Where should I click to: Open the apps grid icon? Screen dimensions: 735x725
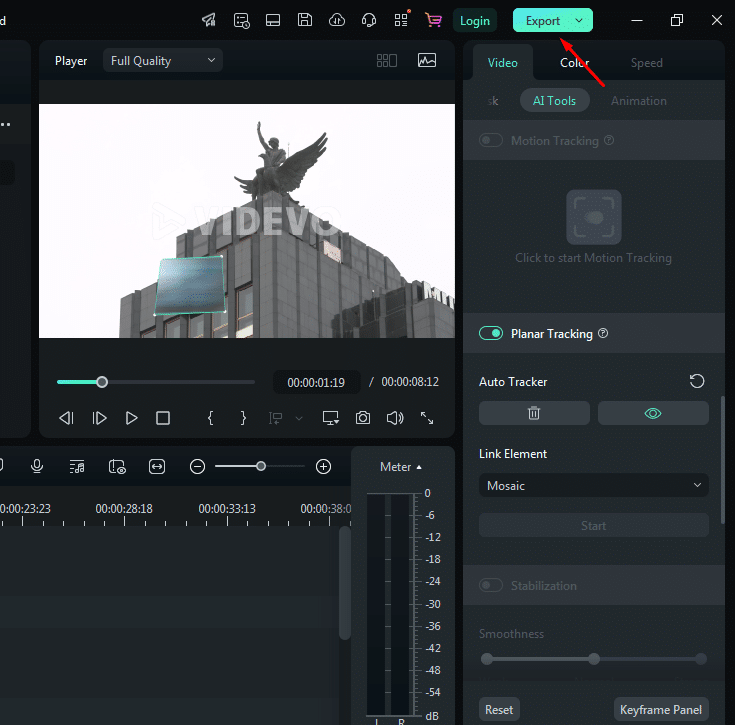click(401, 20)
